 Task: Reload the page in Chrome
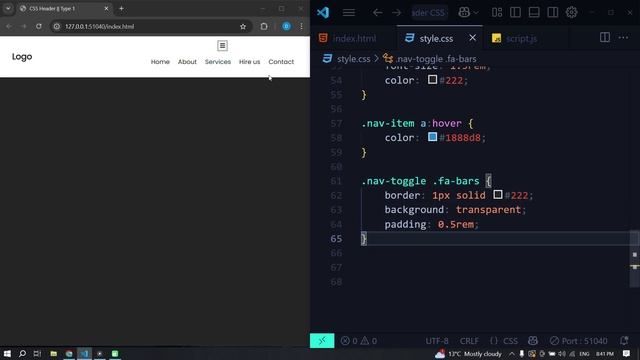point(39,27)
